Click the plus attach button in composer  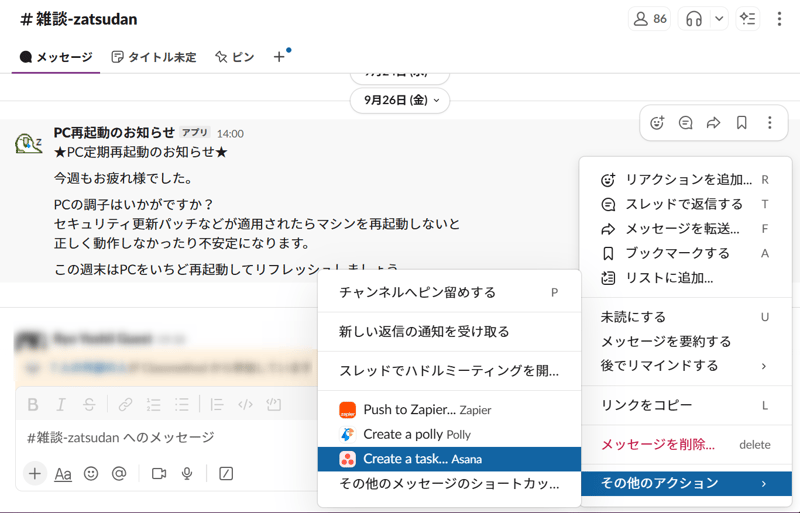(35, 473)
